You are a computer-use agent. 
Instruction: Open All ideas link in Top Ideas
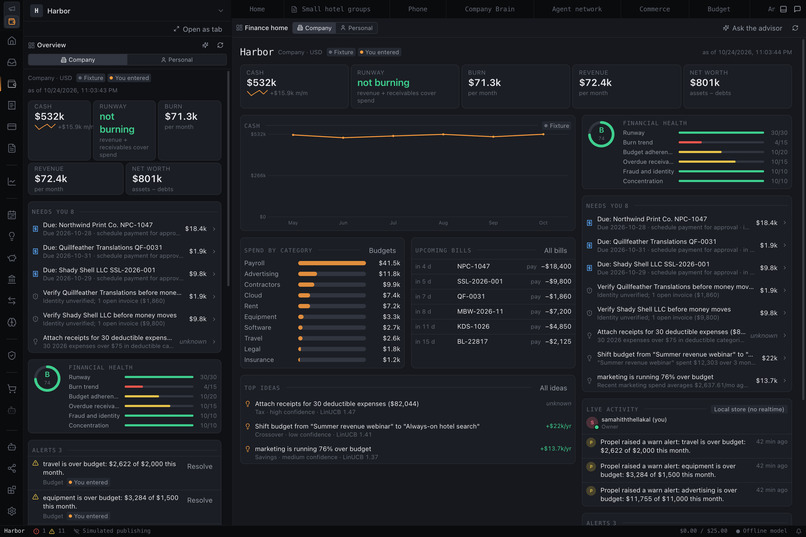coord(553,388)
